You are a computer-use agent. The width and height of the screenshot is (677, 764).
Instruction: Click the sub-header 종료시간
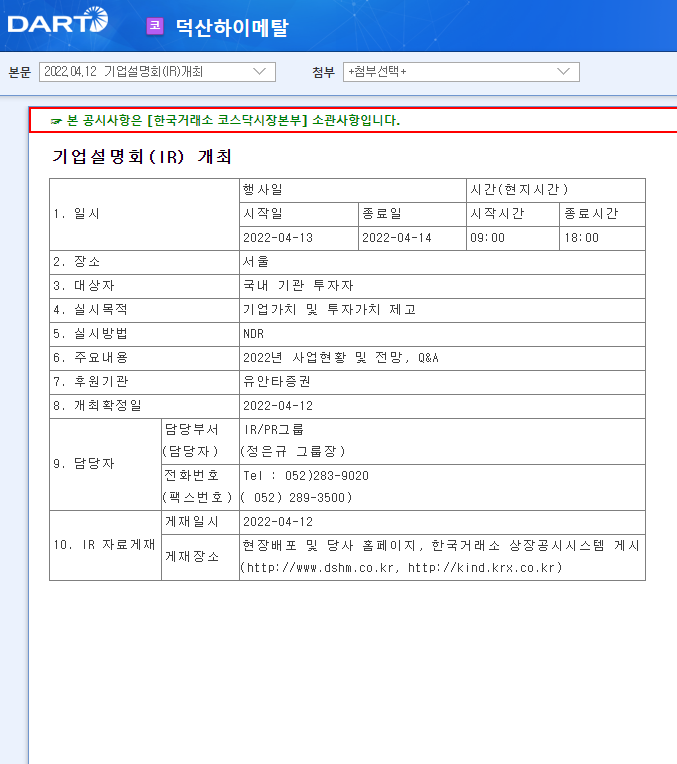tap(591, 213)
